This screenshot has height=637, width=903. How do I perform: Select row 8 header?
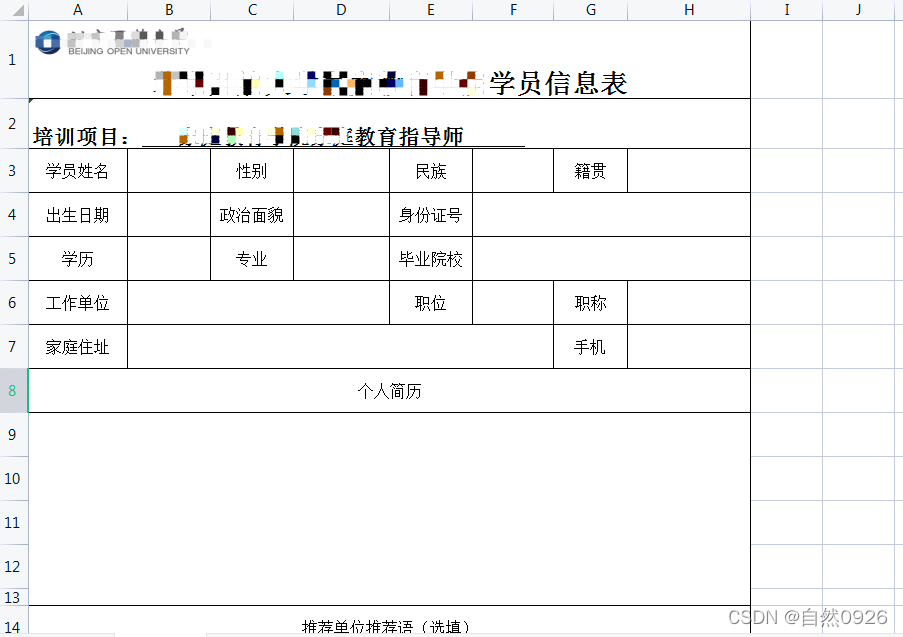(x=14, y=390)
